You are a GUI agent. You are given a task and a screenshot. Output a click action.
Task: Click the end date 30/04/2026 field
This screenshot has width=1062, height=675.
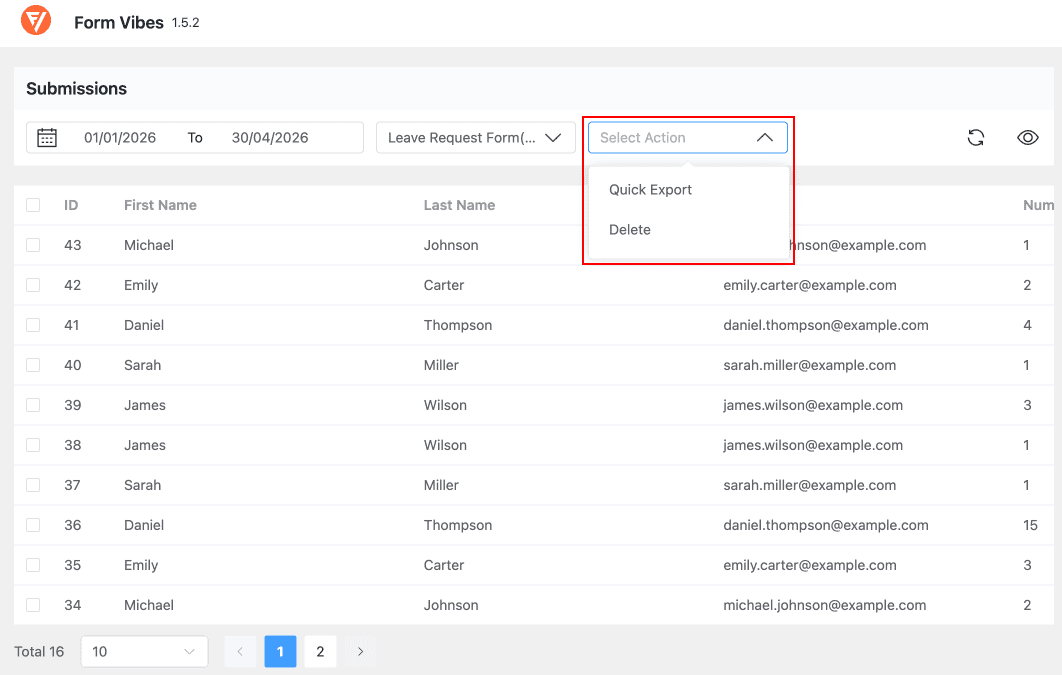(x=270, y=137)
